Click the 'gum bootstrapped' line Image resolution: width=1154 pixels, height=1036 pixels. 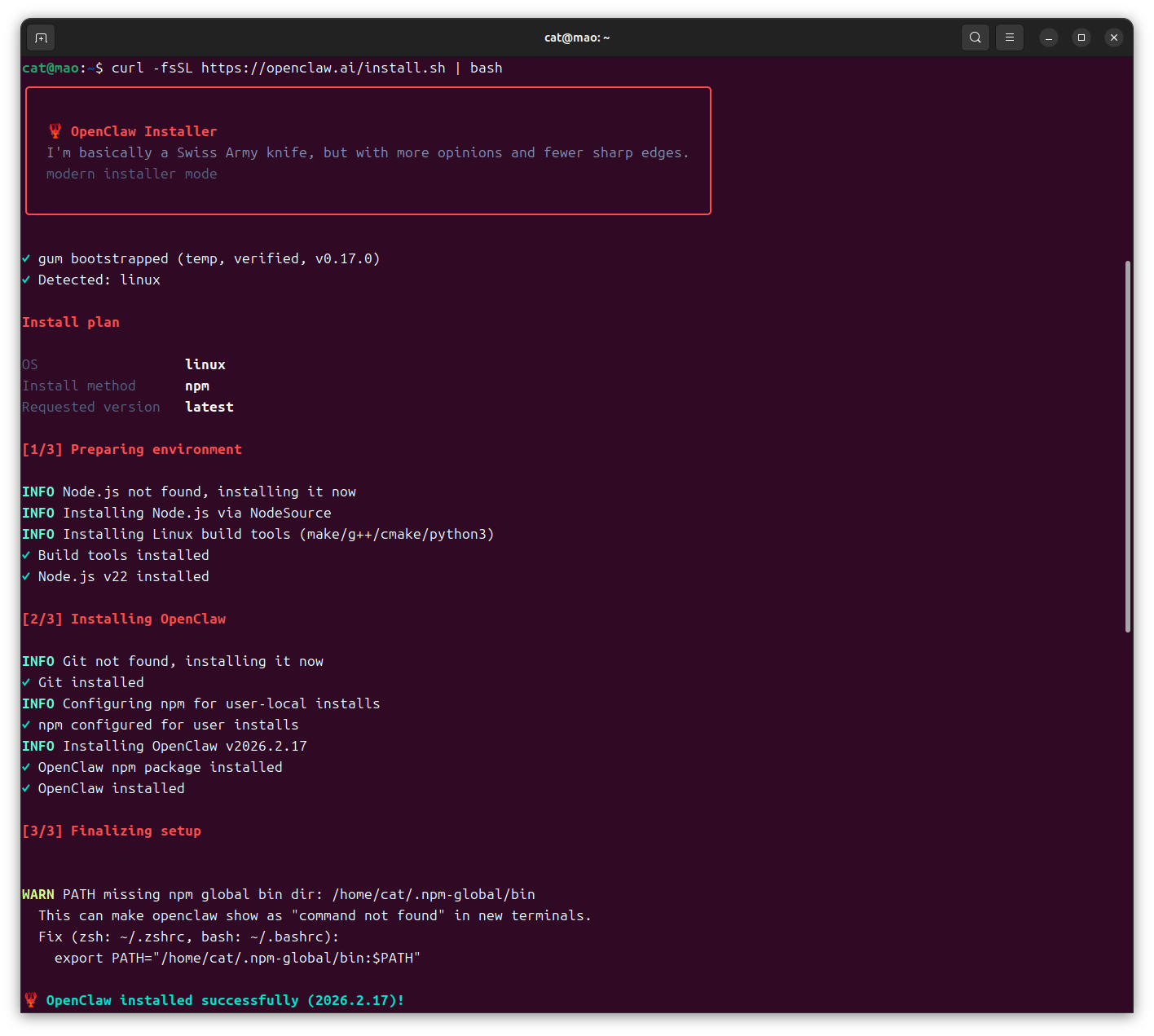point(201,258)
